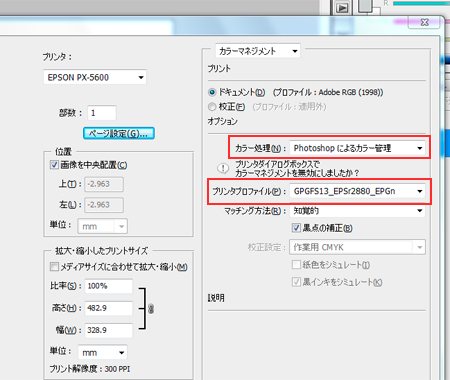This screenshot has height=380, width=450.
Task: Open the カラーマネジメント dropdown at top
Action: pos(258,51)
